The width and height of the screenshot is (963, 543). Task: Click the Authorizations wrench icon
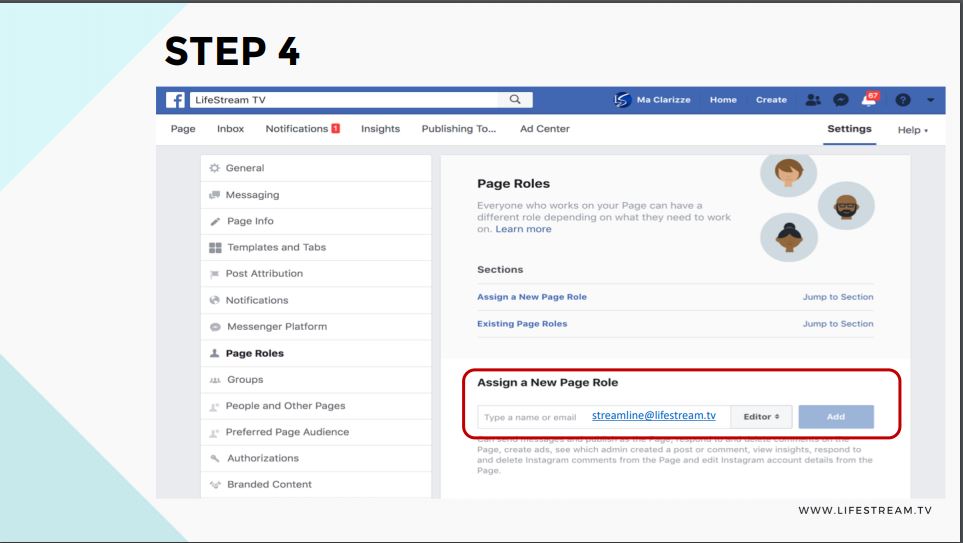pos(215,458)
